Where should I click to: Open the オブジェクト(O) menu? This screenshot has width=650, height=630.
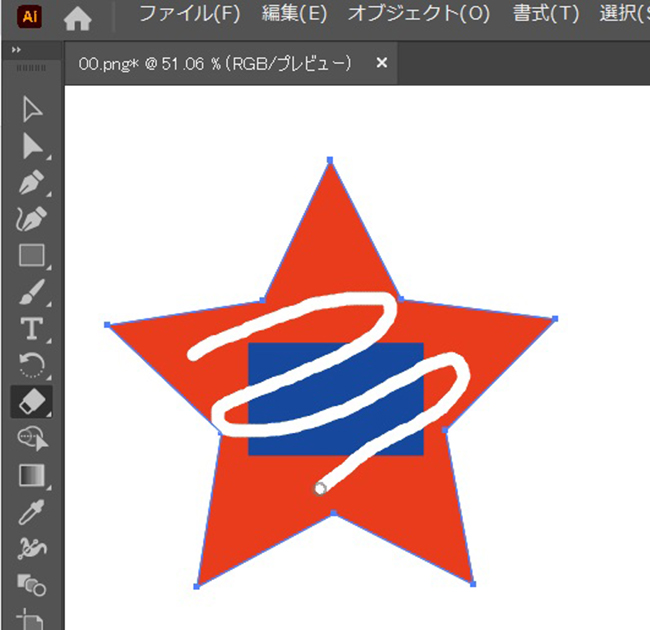[x=419, y=14]
